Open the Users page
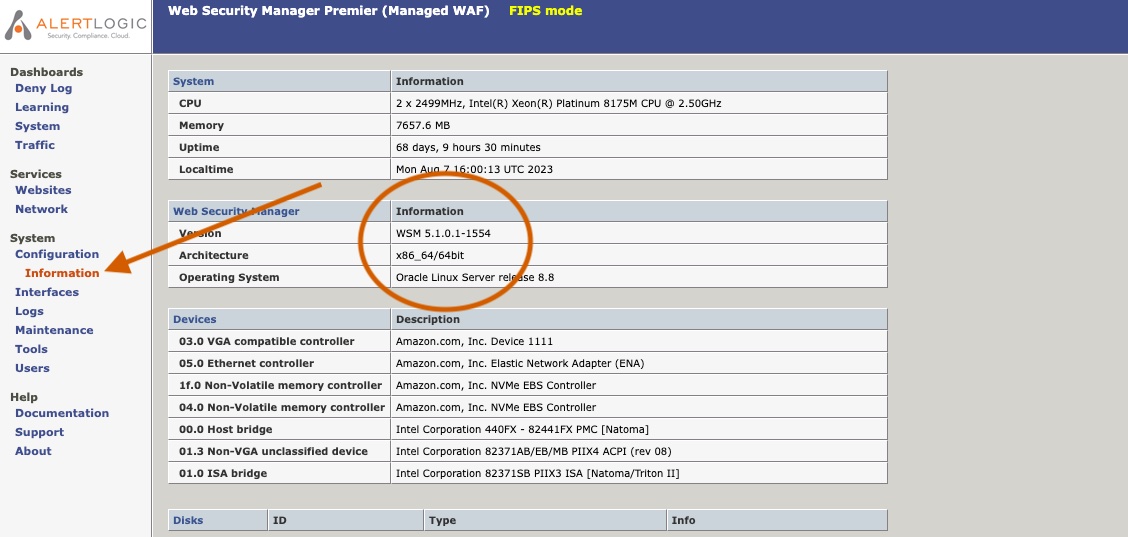The width and height of the screenshot is (1128, 537). coord(32,368)
